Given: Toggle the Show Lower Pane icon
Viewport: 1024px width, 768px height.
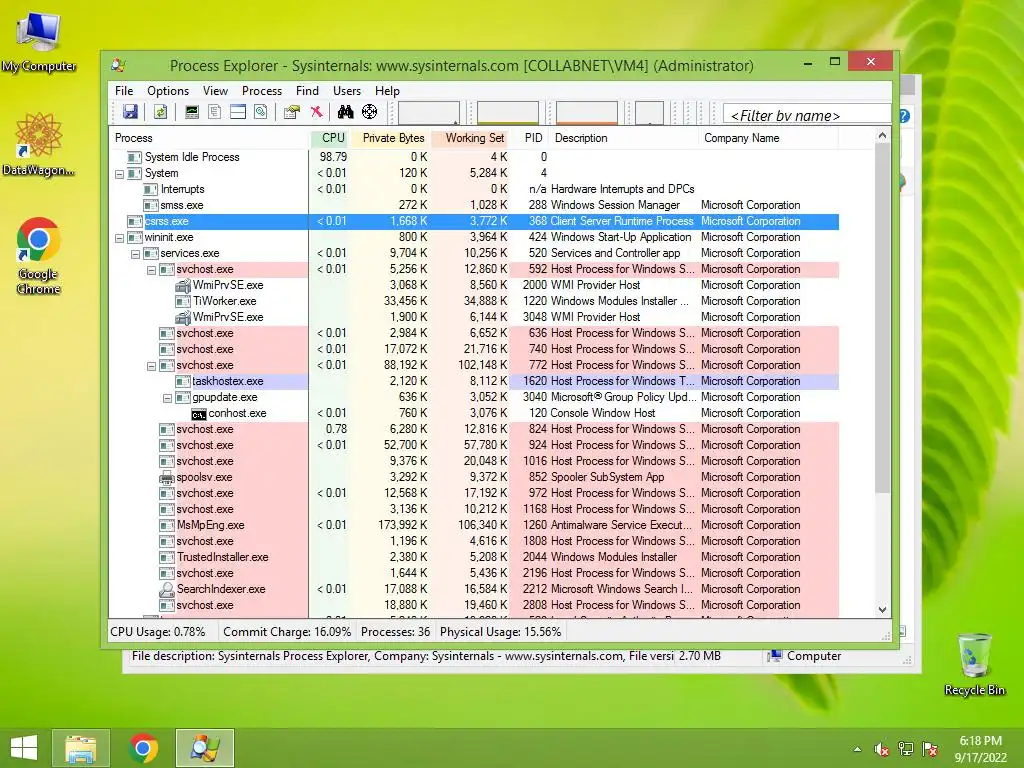Looking at the screenshot, I should point(238,112).
